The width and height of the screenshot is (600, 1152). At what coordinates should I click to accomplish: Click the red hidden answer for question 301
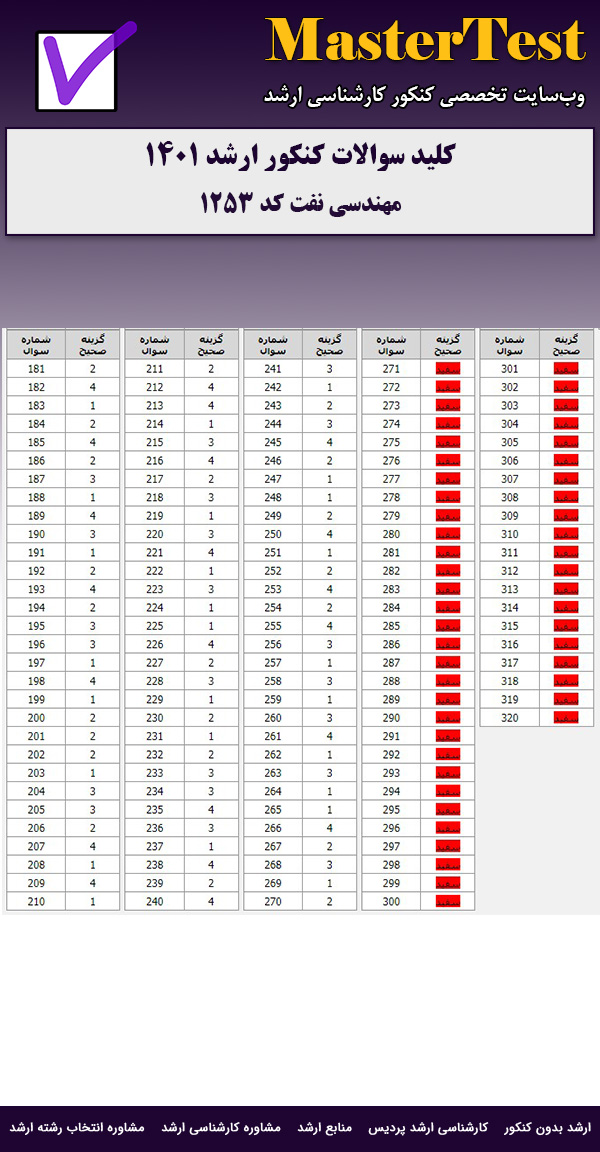tap(566, 369)
